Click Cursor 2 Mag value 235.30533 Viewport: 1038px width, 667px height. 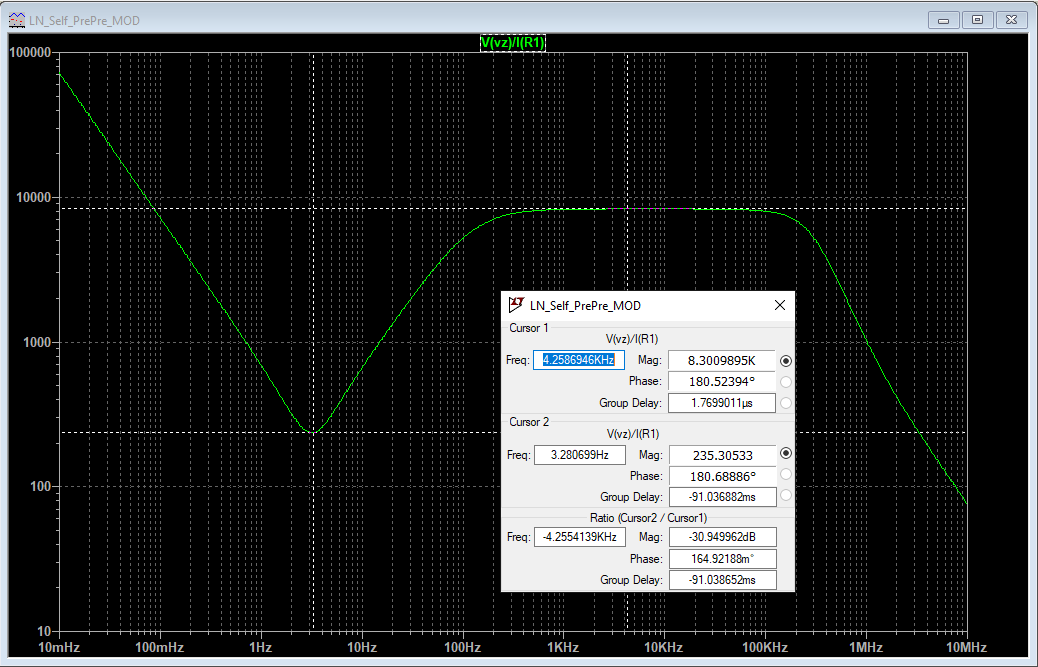coord(723,455)
